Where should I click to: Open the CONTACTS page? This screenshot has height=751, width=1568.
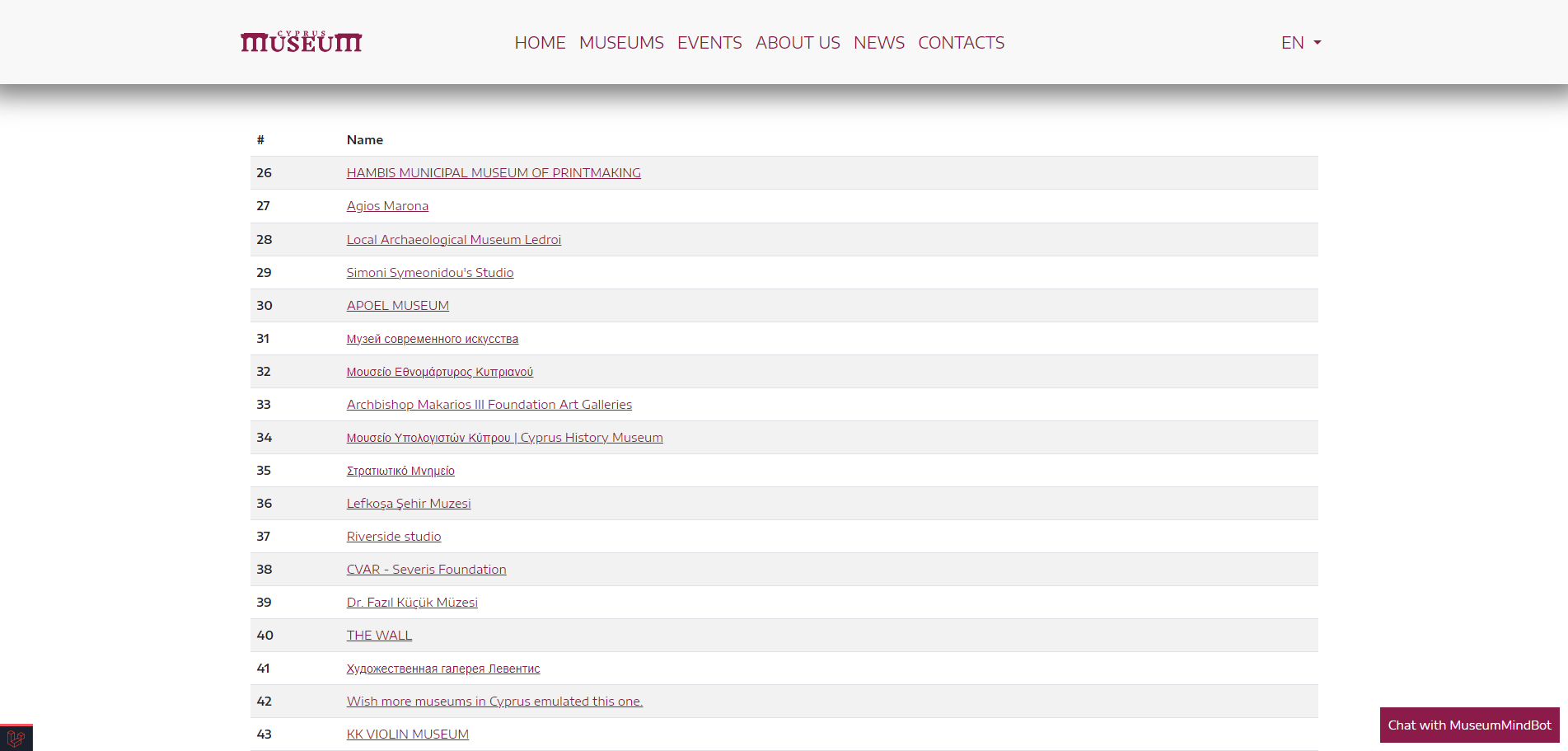click(x=961, y=43)
